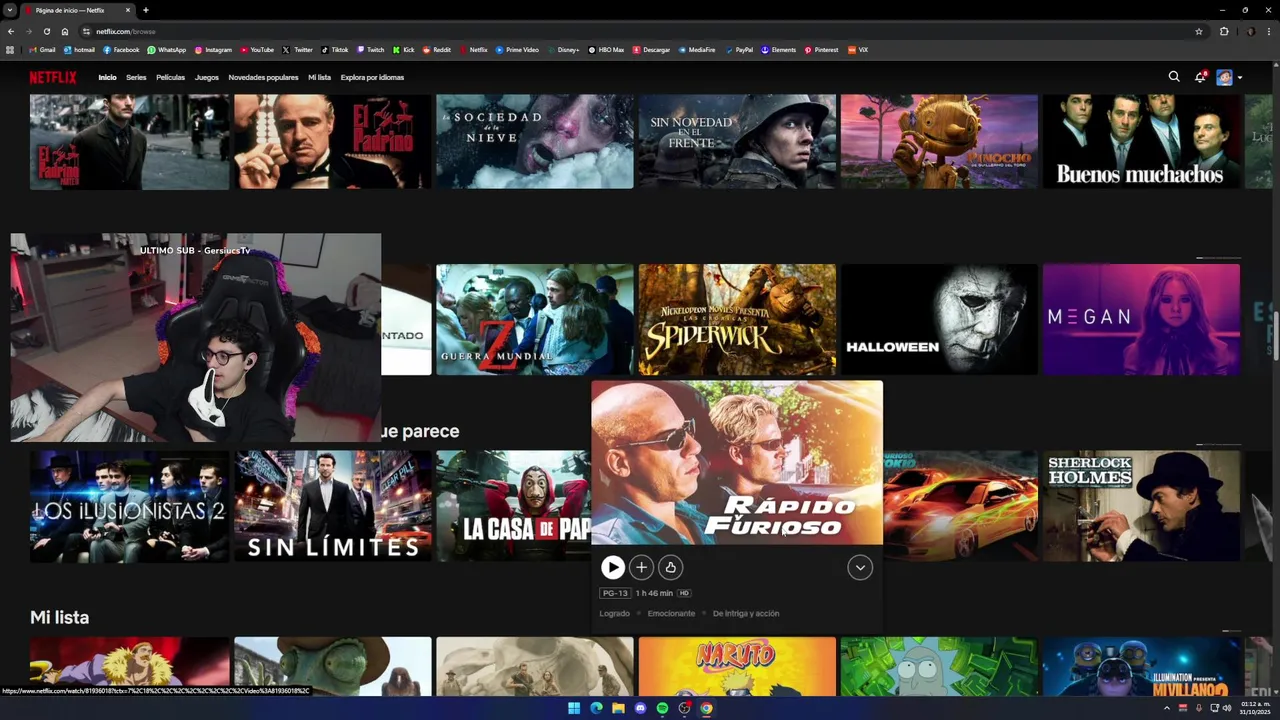Open ViX bookmark
Image resolution: width=1280 pixels, height=720 pixels.
858,49
